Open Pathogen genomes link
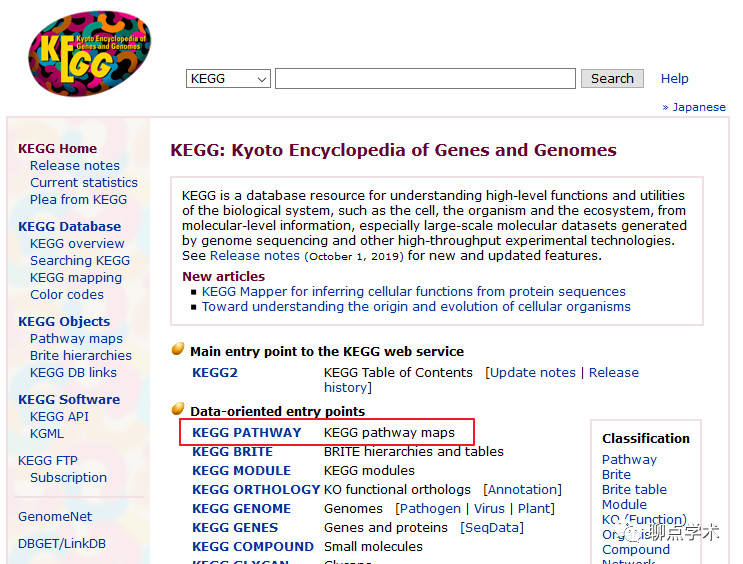Viewport: 743px width, 564px height. pos(430,509)
